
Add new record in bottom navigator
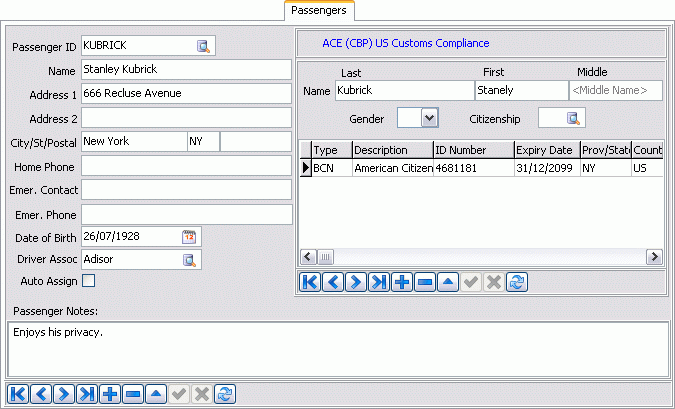[x=110, y=394]
